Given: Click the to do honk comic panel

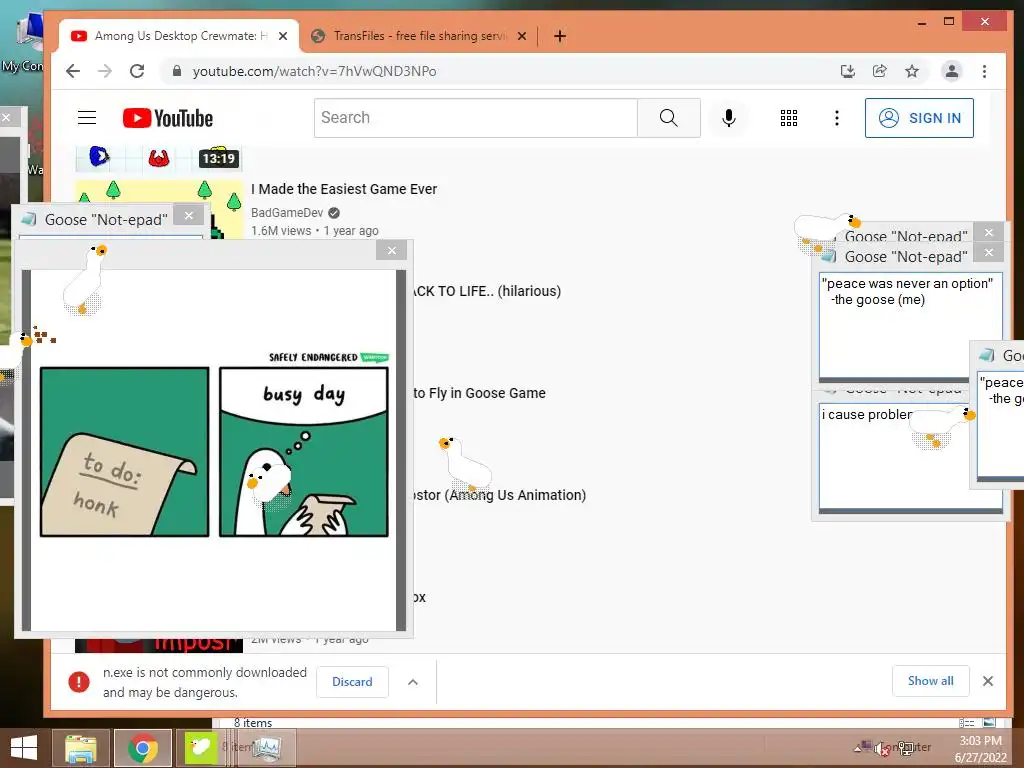Looking at the screenshot, I should coord(125,452).
